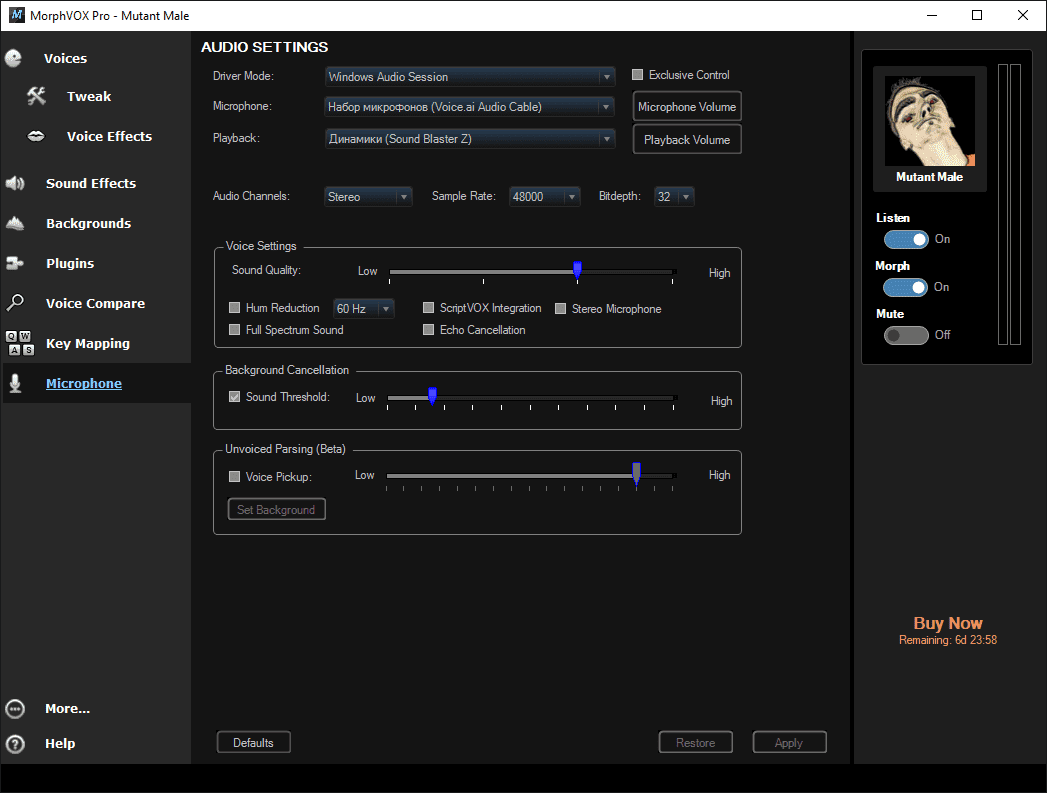Click Microphone Volume button
Screen dimensions: 1047x793
(687, 107)
